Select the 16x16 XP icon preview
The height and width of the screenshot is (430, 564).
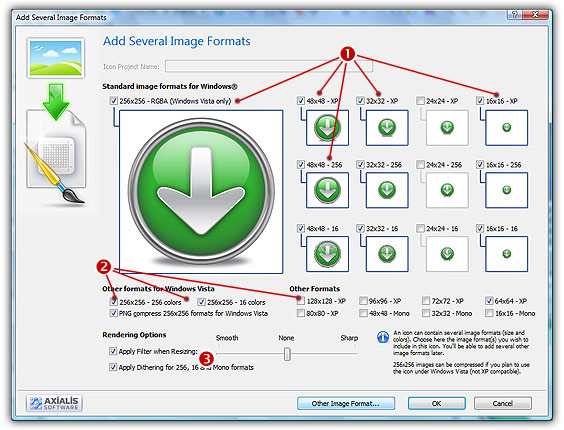point(506,128)
